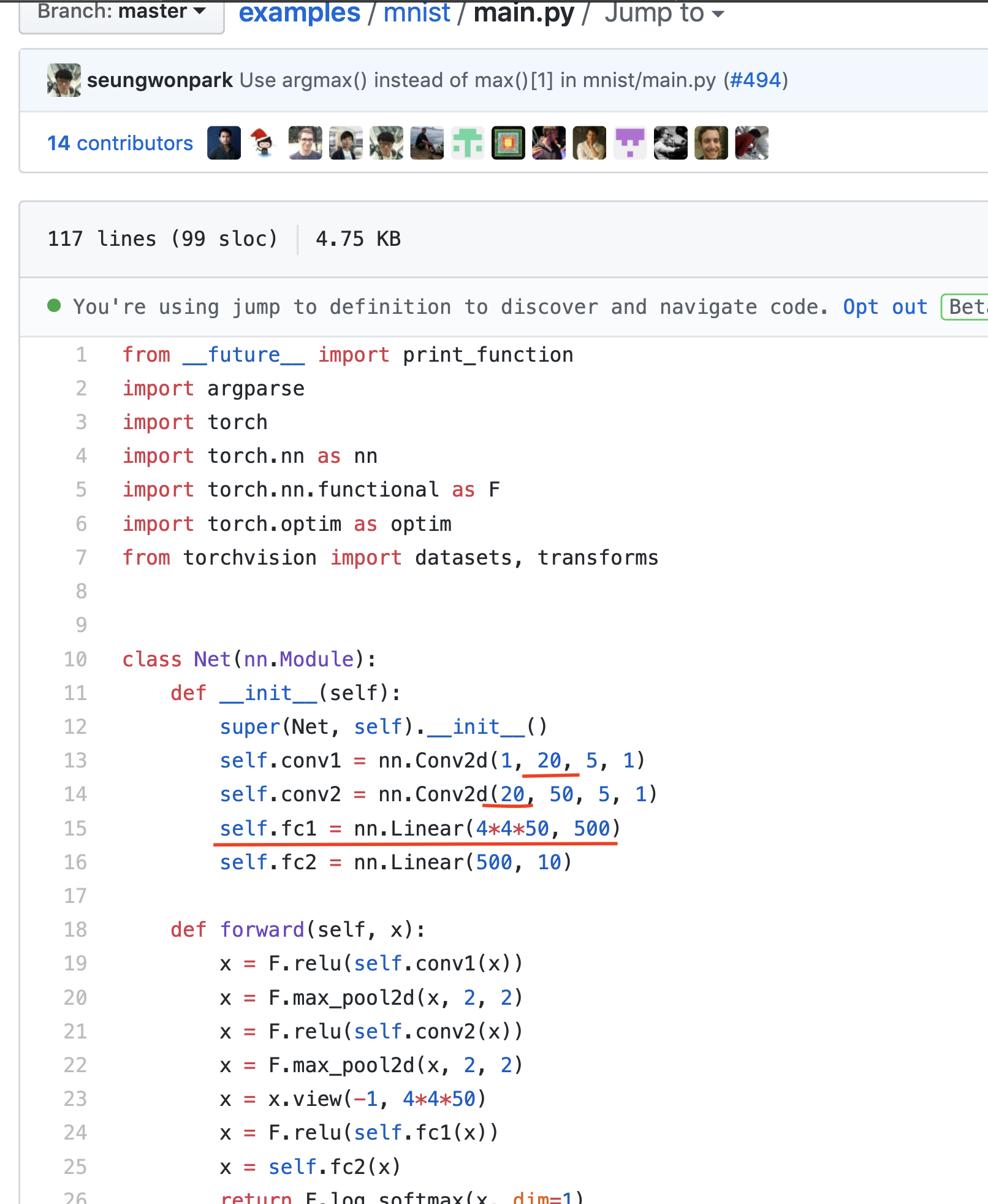Go to the examples folder breadcrumb
988x1204 pixels.
tap(299, 13)
